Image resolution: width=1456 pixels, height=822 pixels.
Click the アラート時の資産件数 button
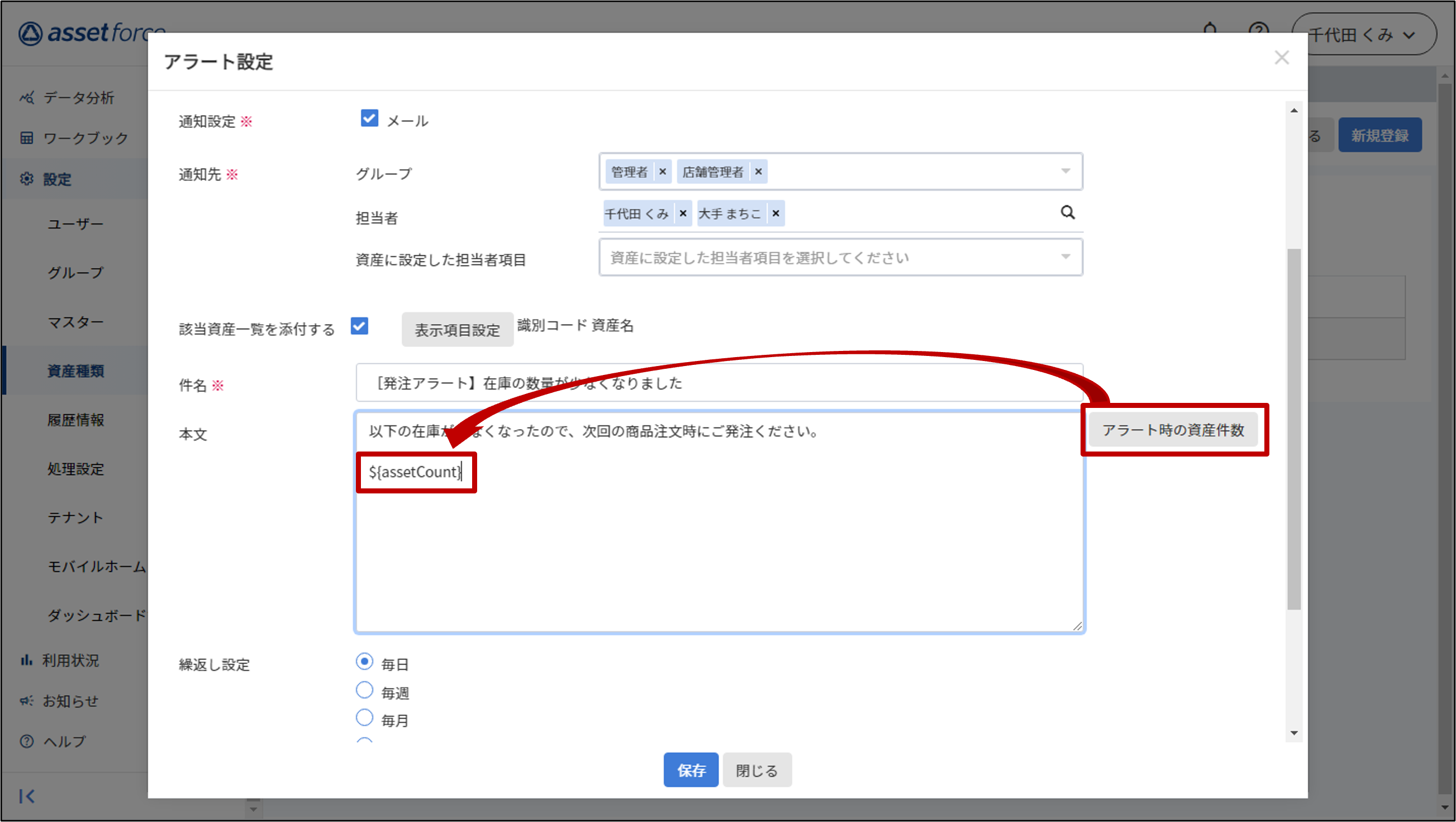pos(1173,430)
